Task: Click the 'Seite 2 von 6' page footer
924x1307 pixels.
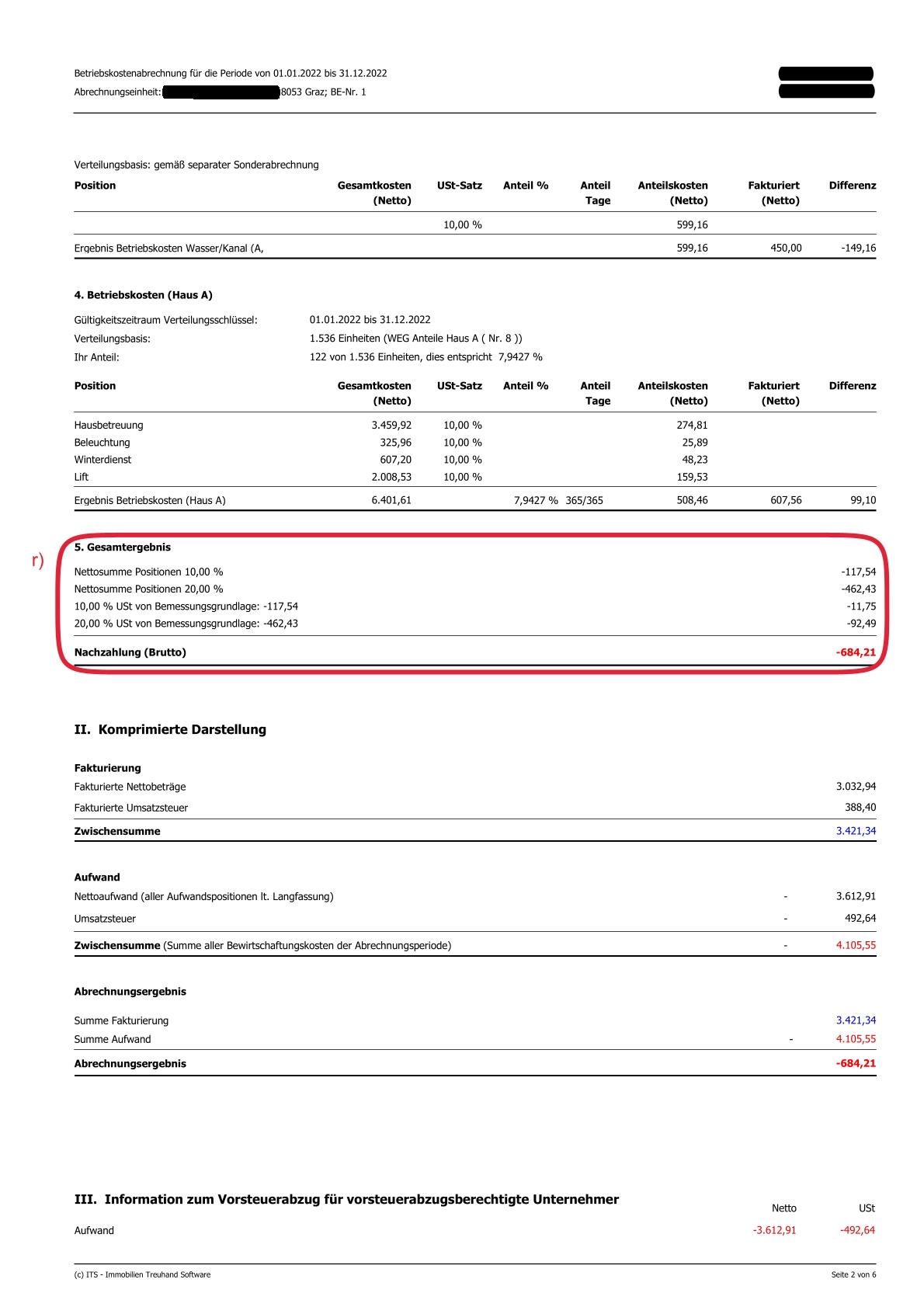Action: (x=853, y=1274)
